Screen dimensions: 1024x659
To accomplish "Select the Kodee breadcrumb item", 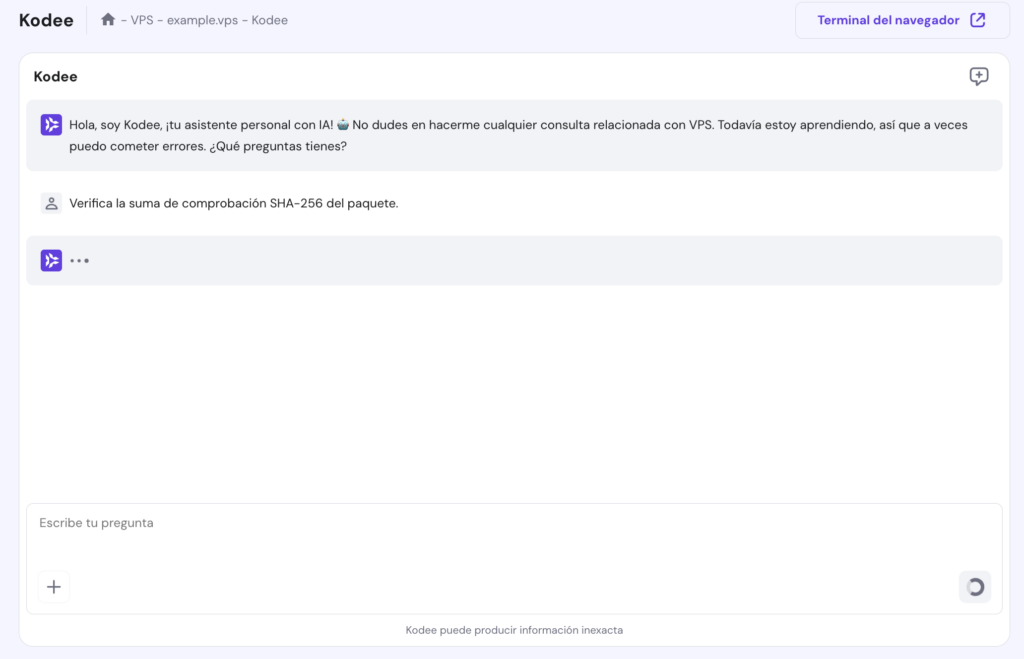I will [x=270, y=20].
